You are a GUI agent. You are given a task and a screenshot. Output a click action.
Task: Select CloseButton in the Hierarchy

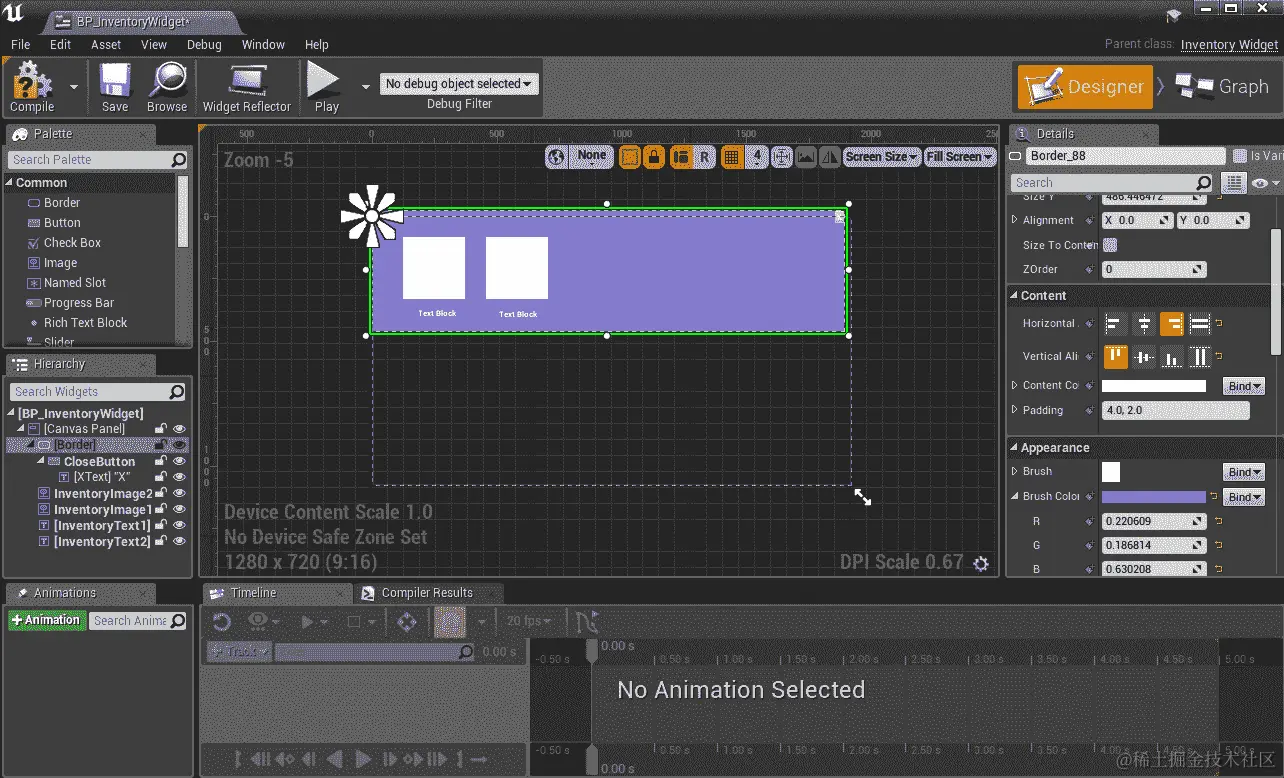pos(99,462)
